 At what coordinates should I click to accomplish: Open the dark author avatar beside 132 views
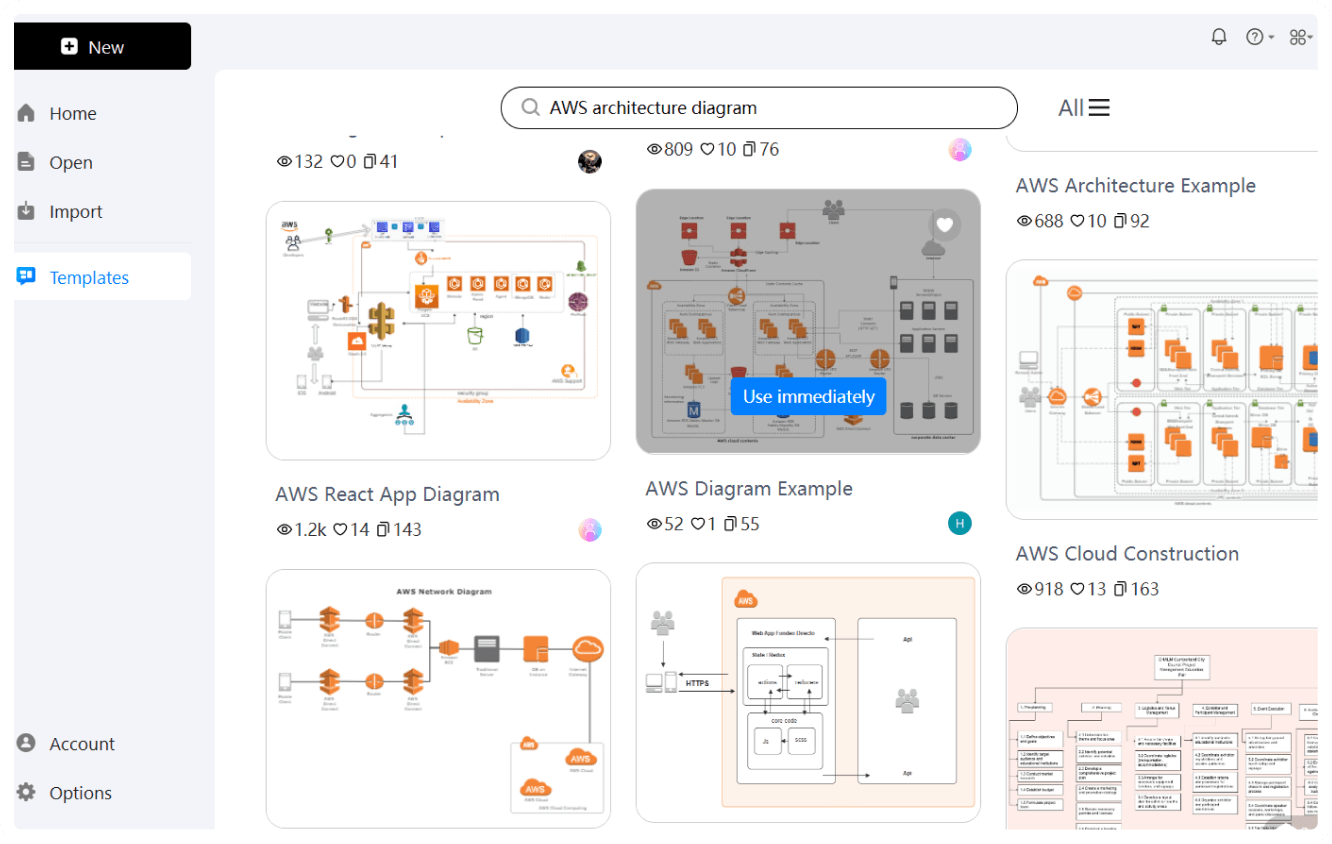pos(590,161)
